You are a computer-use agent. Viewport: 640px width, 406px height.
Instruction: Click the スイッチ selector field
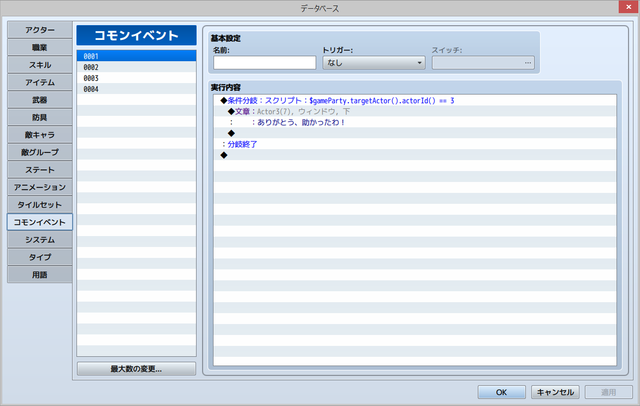click(x=483, y=63)
